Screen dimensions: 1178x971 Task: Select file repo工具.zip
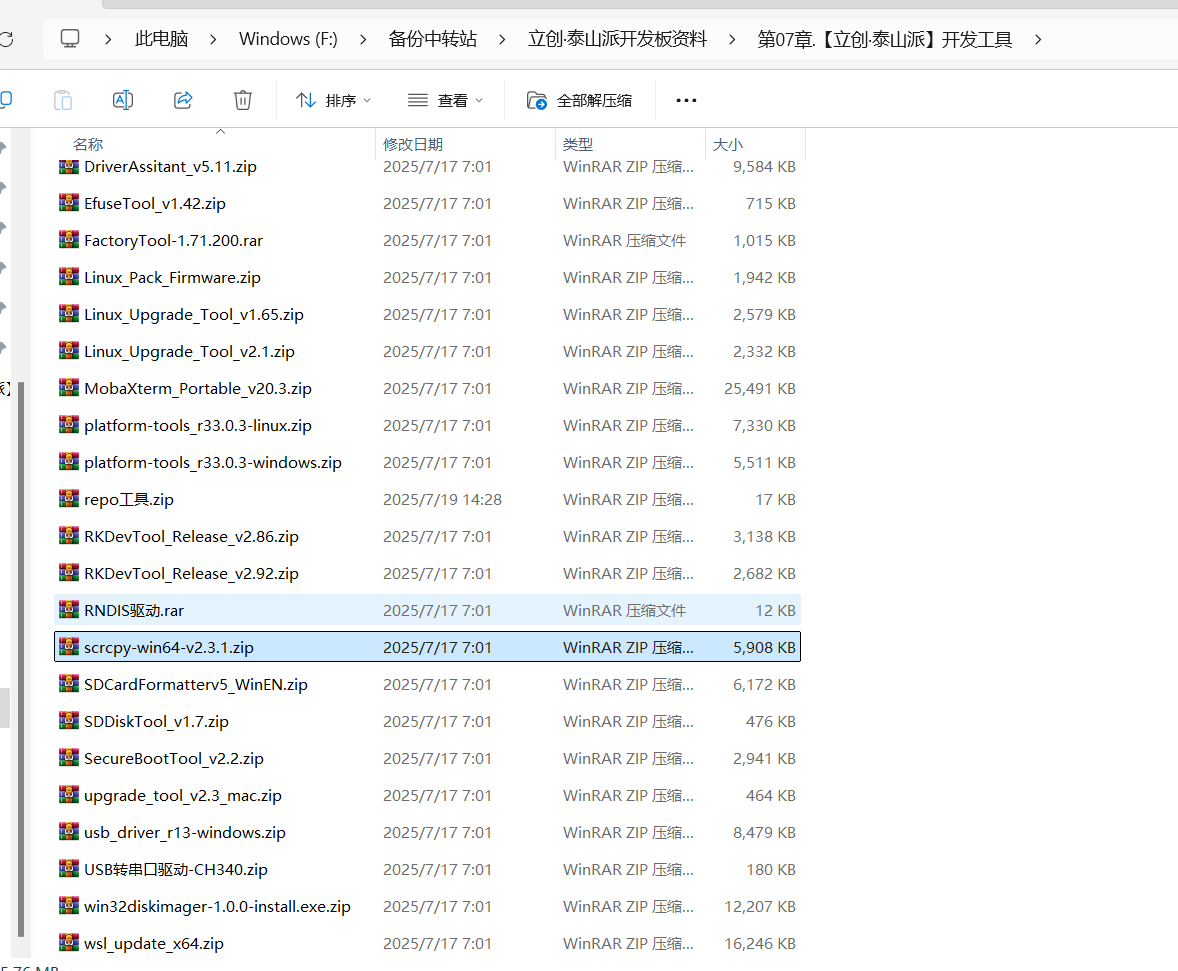point(427,500)
